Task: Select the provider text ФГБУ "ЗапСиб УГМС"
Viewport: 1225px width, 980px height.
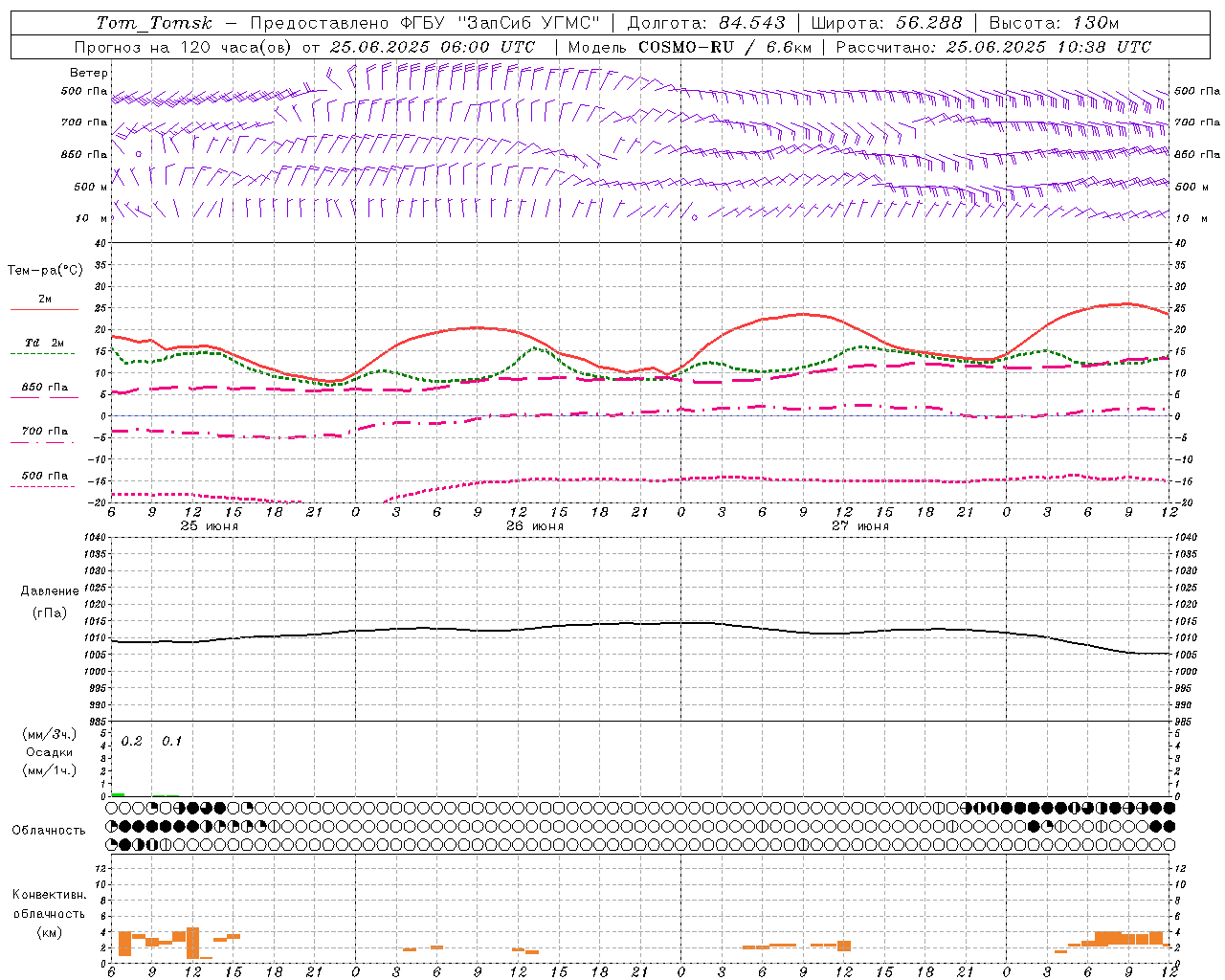Action: coord(501,23)
